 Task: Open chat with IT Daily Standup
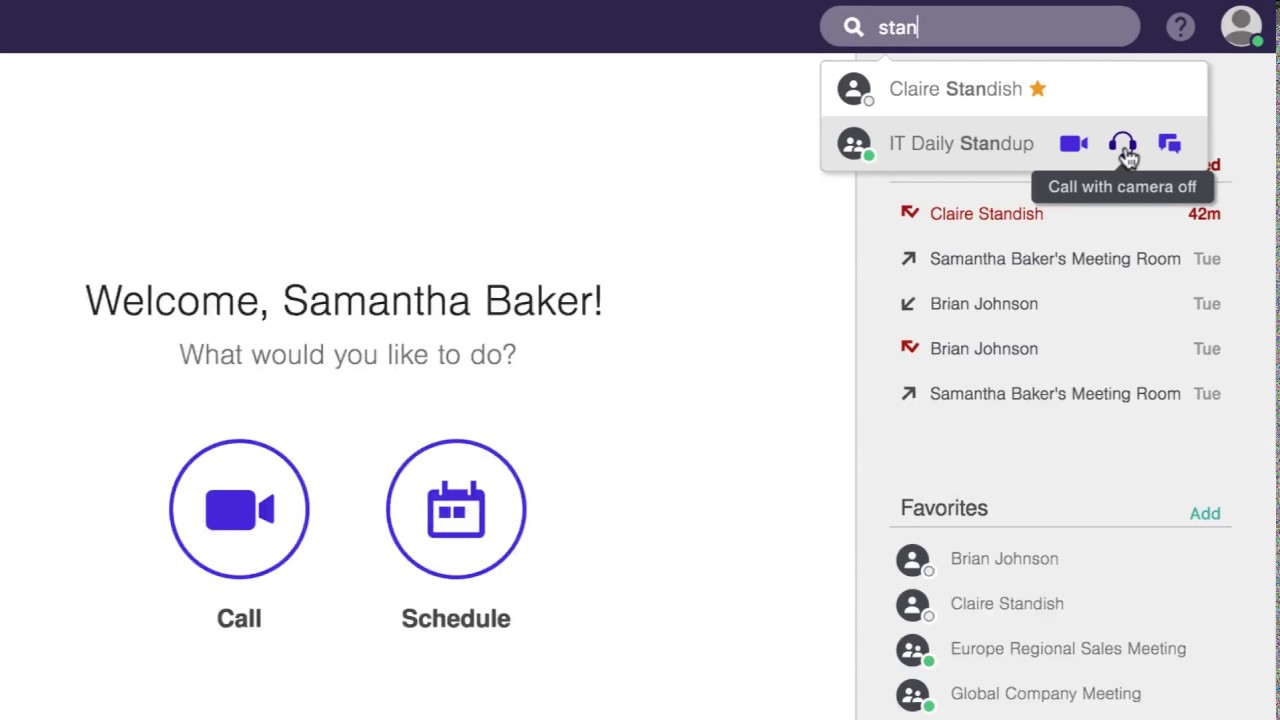(1169, 144)
